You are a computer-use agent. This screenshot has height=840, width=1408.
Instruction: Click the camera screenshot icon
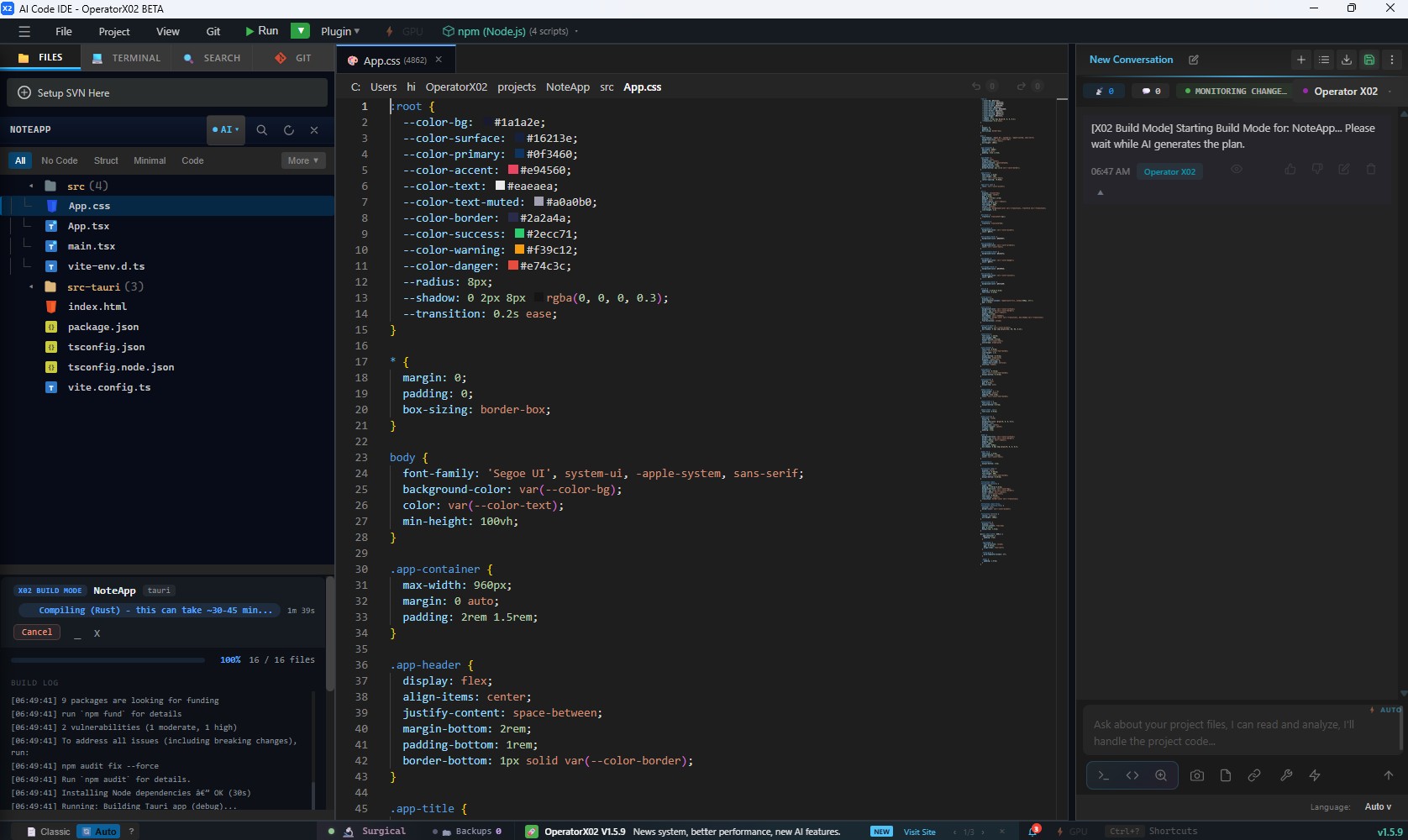(x=1197, y=775)
